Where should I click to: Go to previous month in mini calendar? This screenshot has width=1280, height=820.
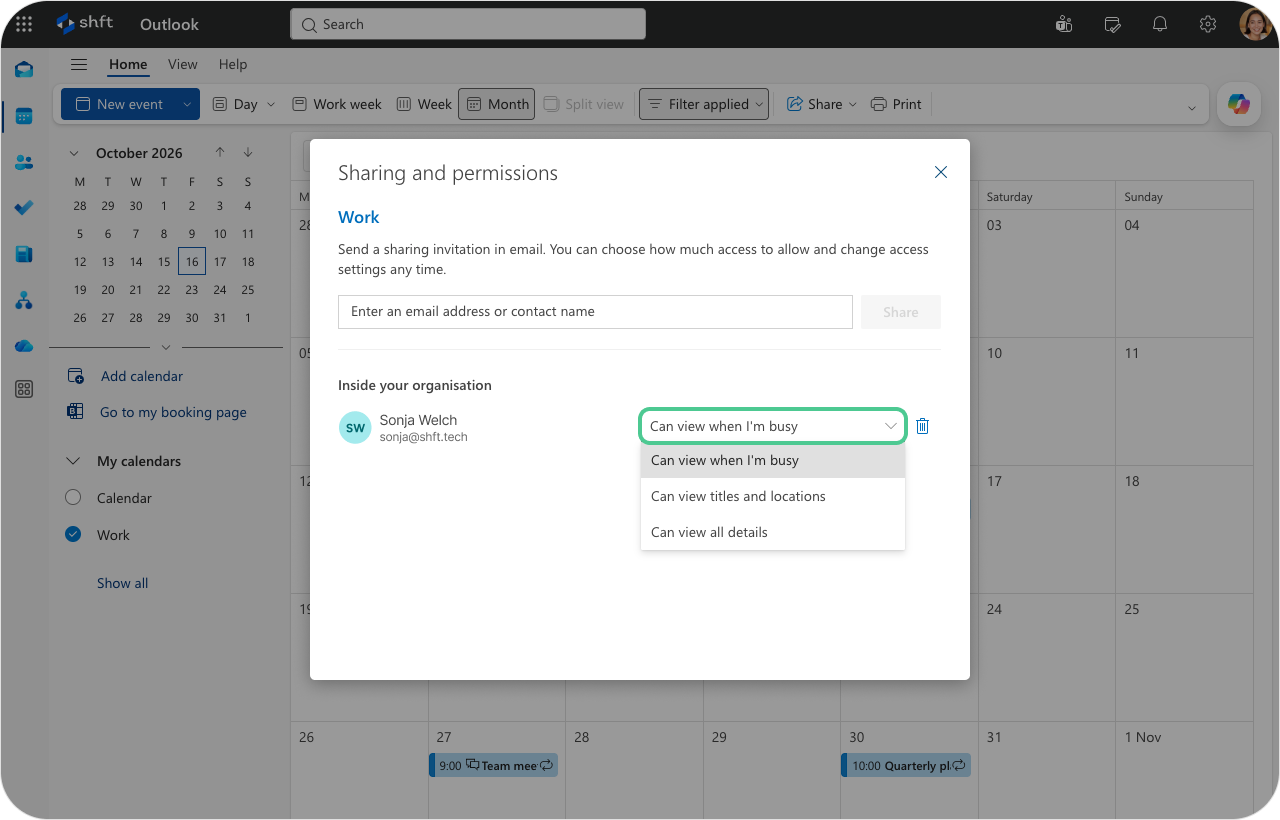pos(220,153)
